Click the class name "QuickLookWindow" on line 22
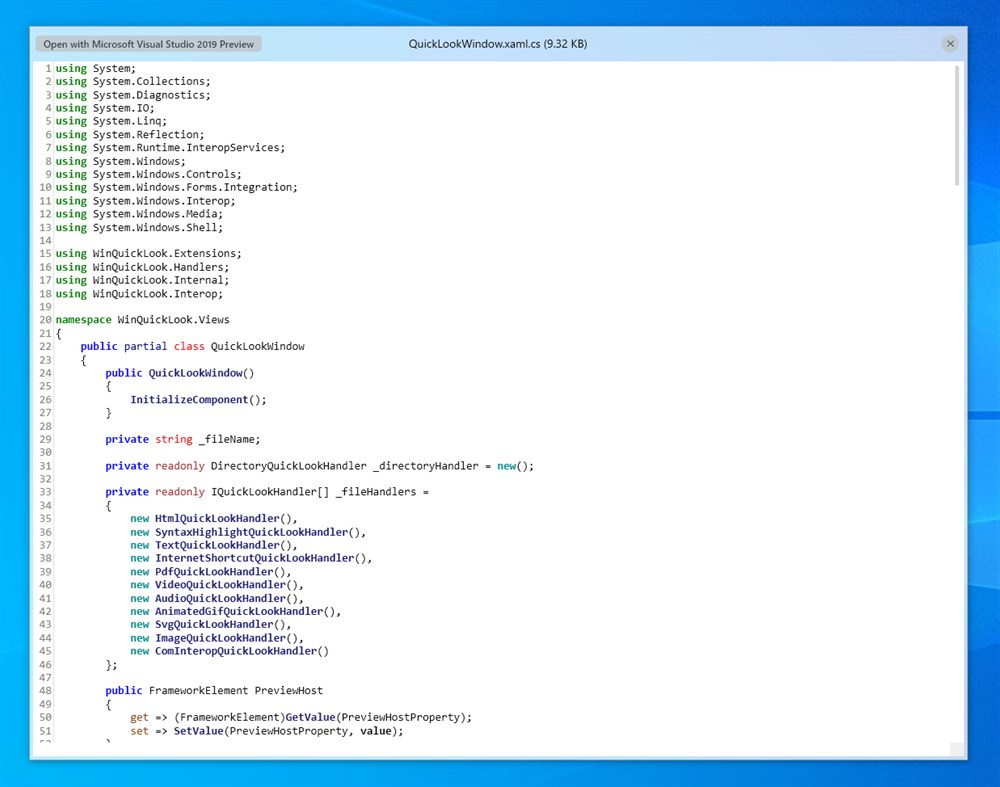The height and width of the screenshot is (787, 1000). click(x=257, y=346)
